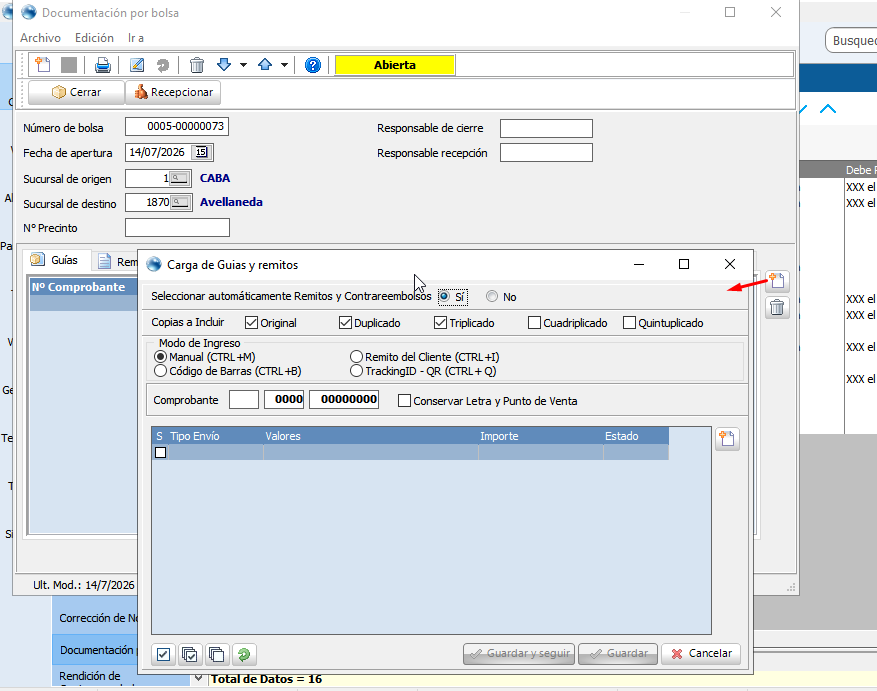The width and height of the screenshot is (877, 691).
Task: Click the Responsable recepción field
Action: click(546, 153)
